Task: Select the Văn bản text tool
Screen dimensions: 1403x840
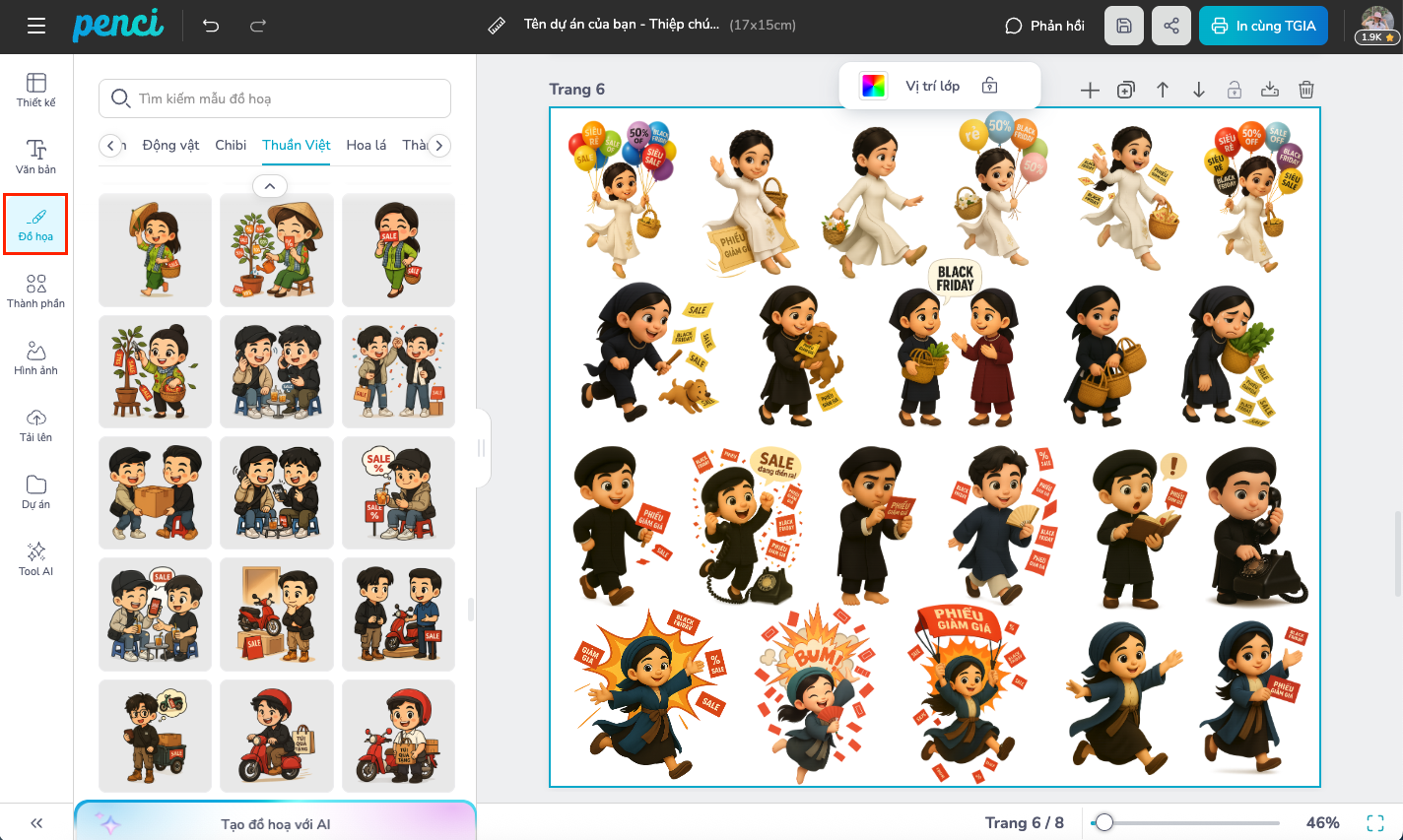Action: point(36,157)
